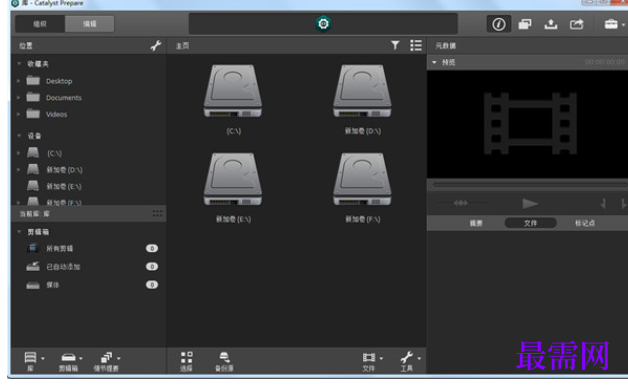Open the 工具 (Tools) wrench menu

410,361
